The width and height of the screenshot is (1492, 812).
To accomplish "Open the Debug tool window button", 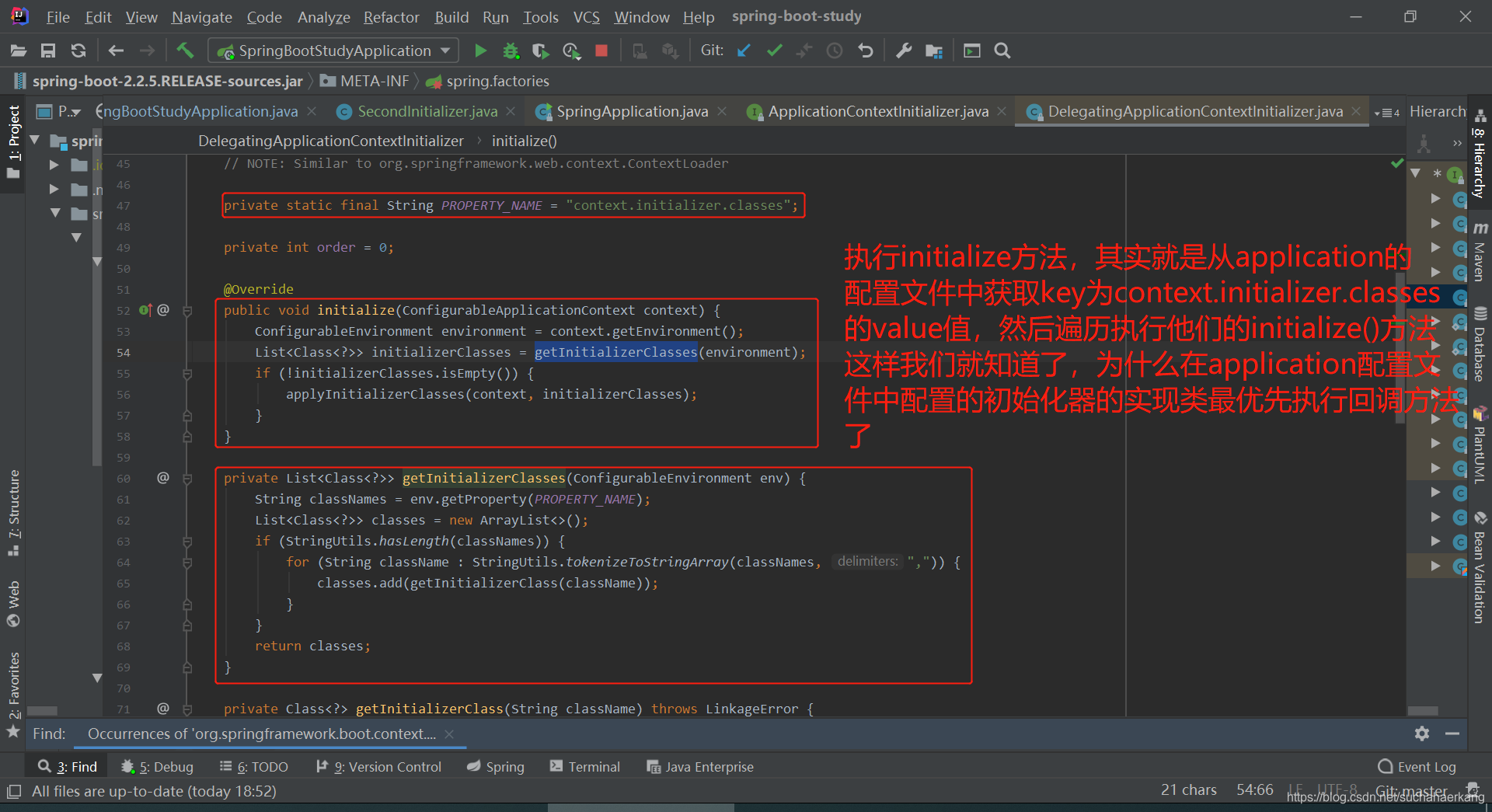I will (157, 767).
